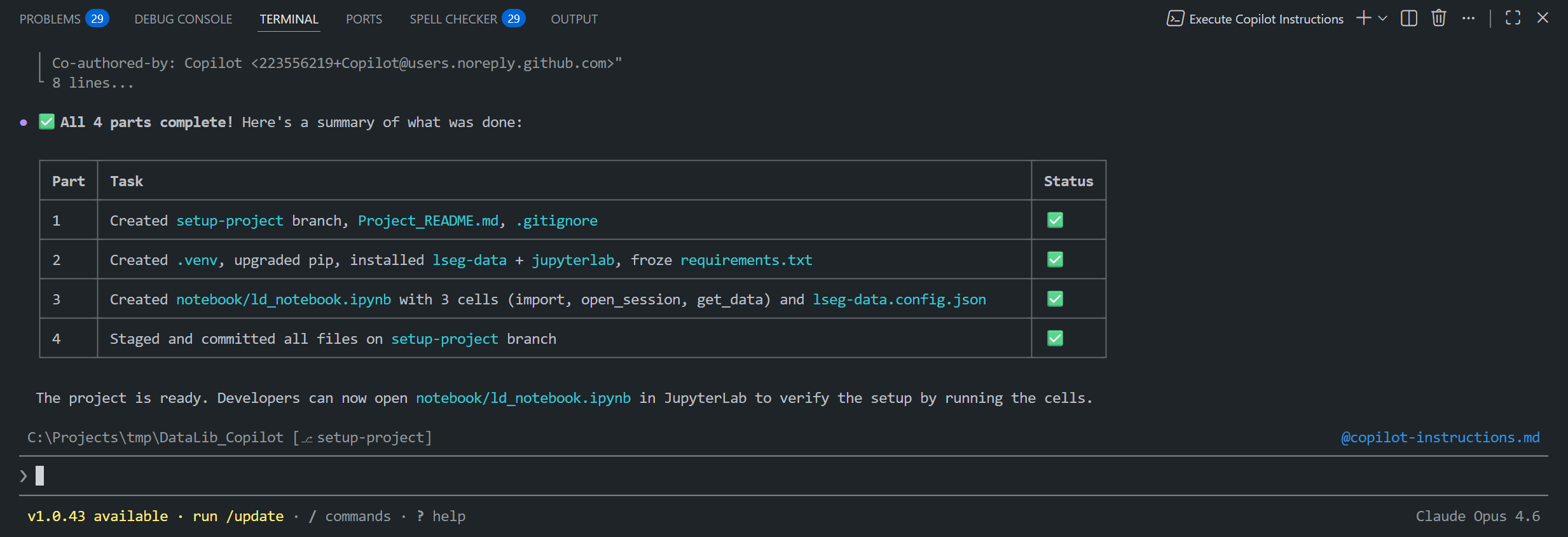Open the panel's more actions ellipsis menu
Viewport: 1568px width, 537px height.
click(1468, 18)
